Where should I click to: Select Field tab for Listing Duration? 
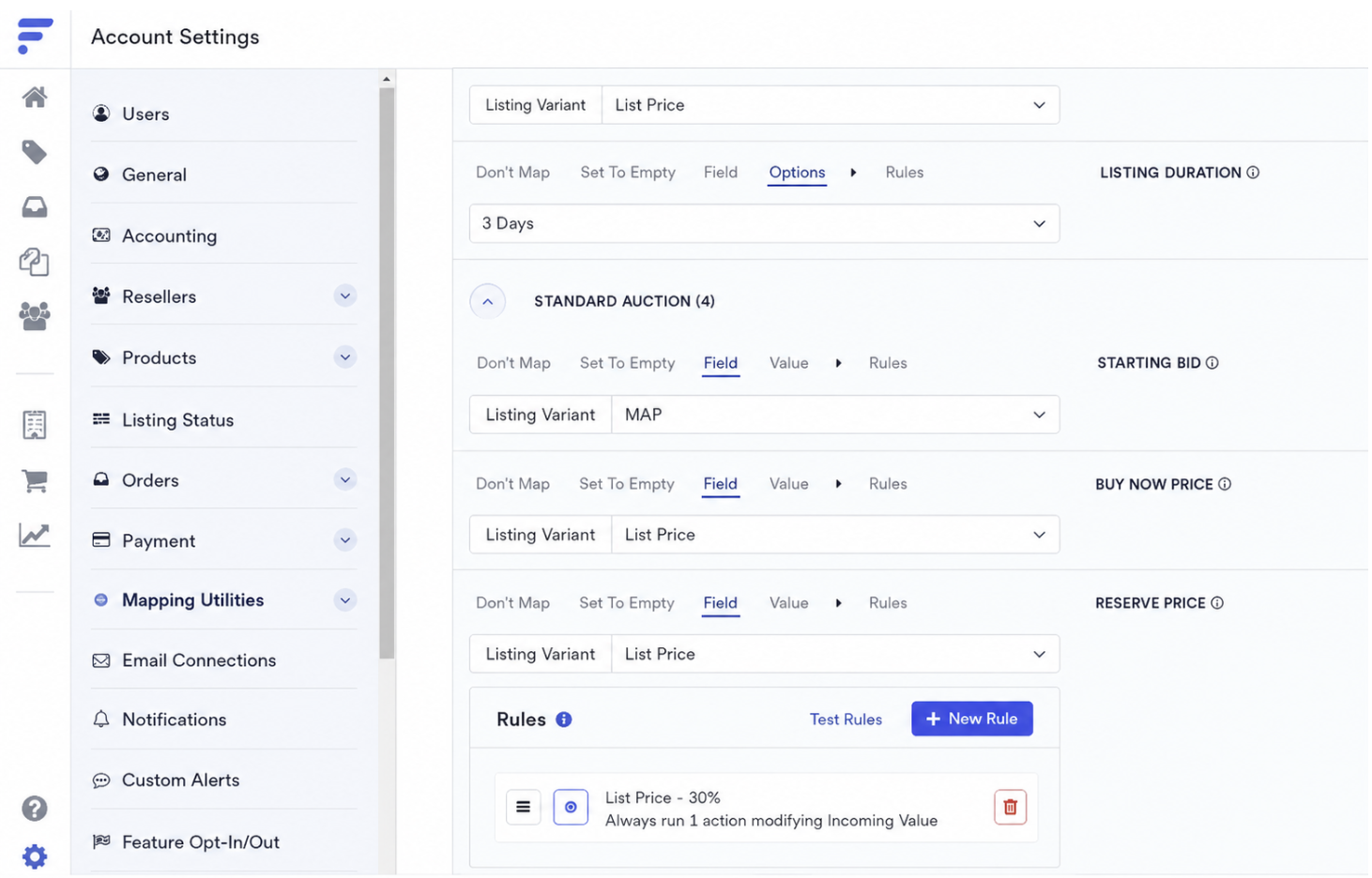721,173
